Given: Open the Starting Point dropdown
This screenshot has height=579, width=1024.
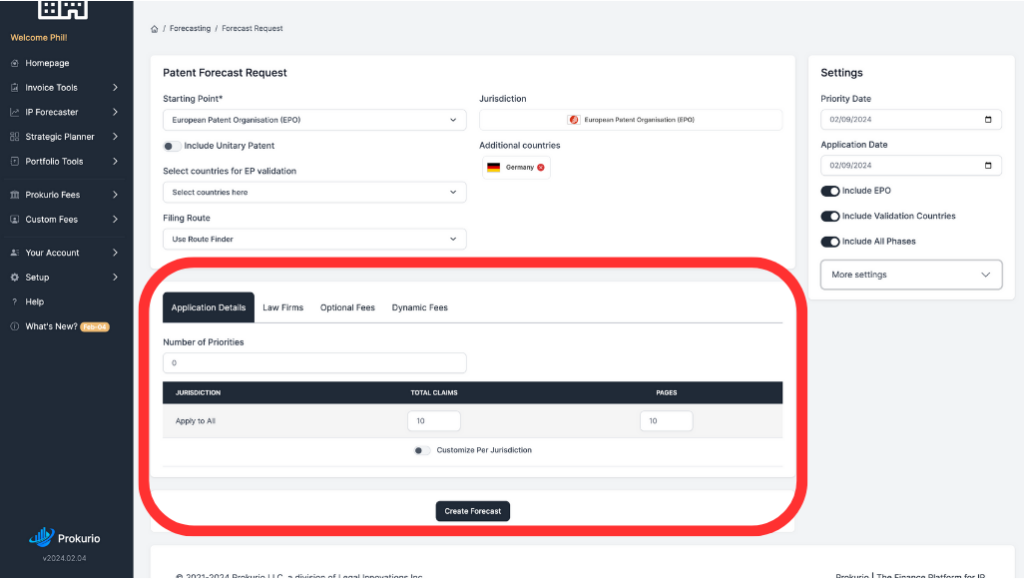Looking at the screenshot, I should click(x=314, y=120).
